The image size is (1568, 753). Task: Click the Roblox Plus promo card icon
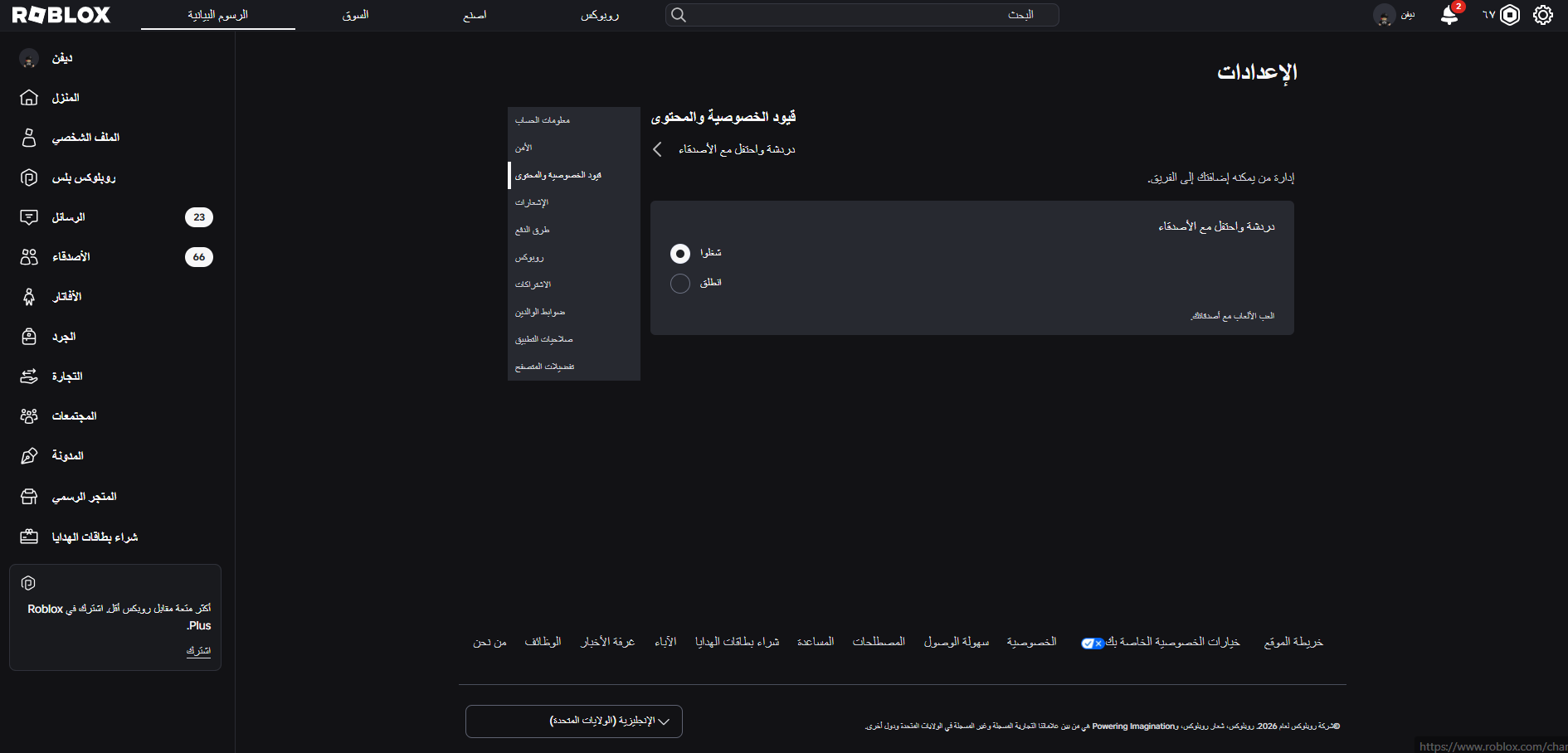point(28,583)
